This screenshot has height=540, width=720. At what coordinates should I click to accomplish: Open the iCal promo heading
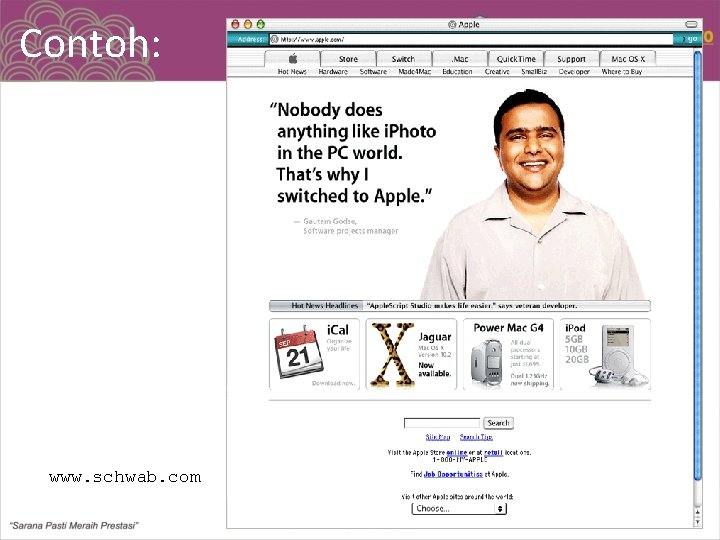click(x=338, y=330)
